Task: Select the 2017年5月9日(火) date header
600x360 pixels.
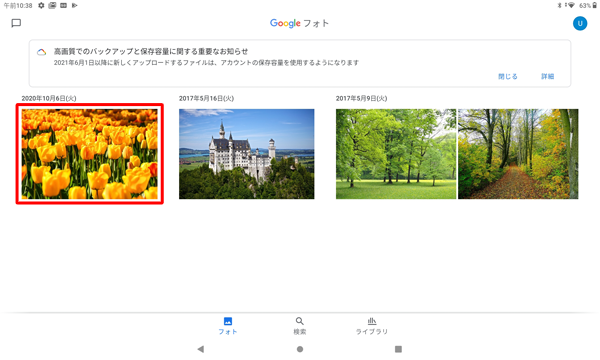Action: [361, 98]
